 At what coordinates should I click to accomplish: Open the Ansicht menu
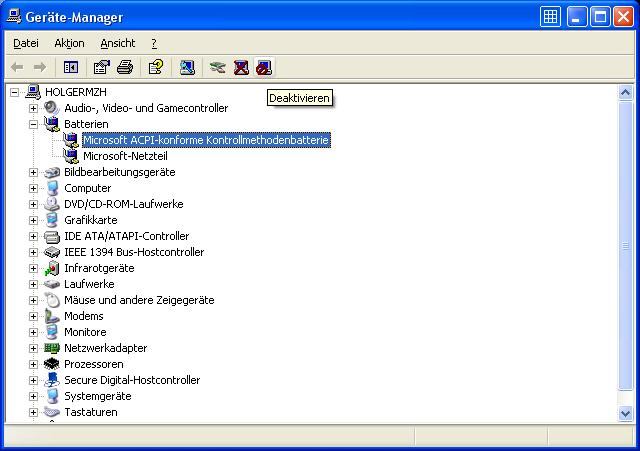click(x=118, y=43)
